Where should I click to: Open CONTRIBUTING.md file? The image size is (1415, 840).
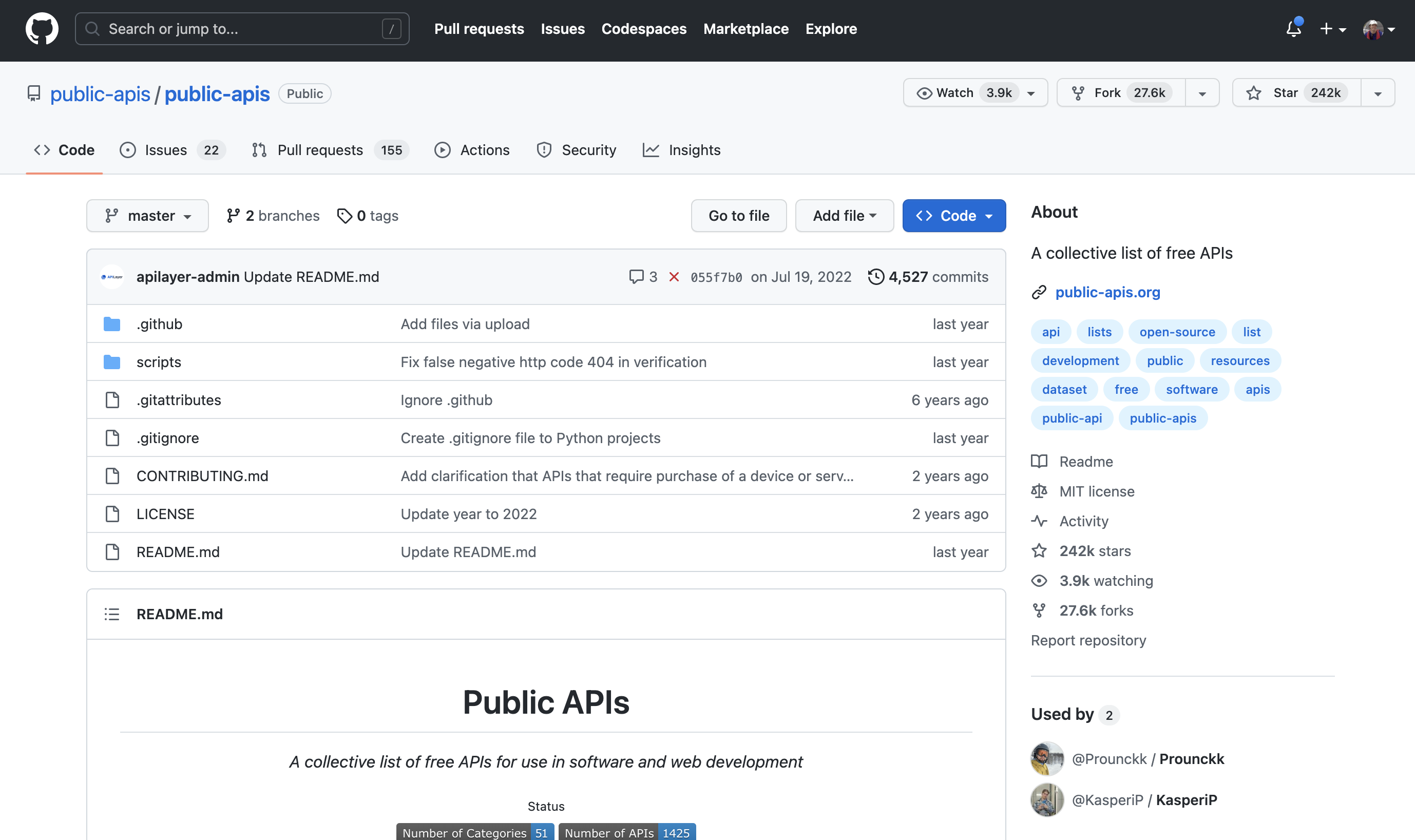[202, 475]
